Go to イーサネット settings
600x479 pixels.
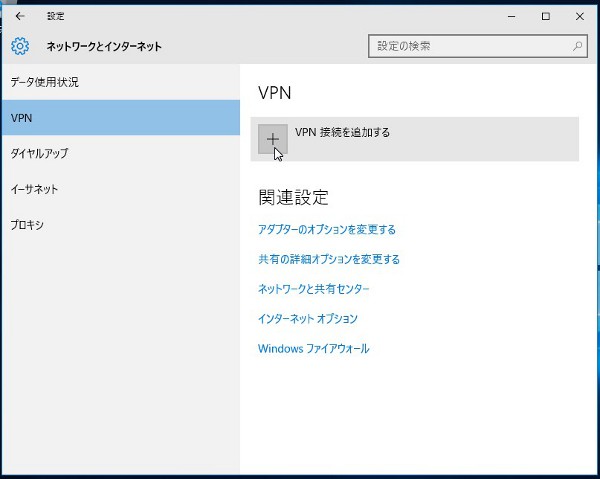pyautogui.click(x=34, y=189)
